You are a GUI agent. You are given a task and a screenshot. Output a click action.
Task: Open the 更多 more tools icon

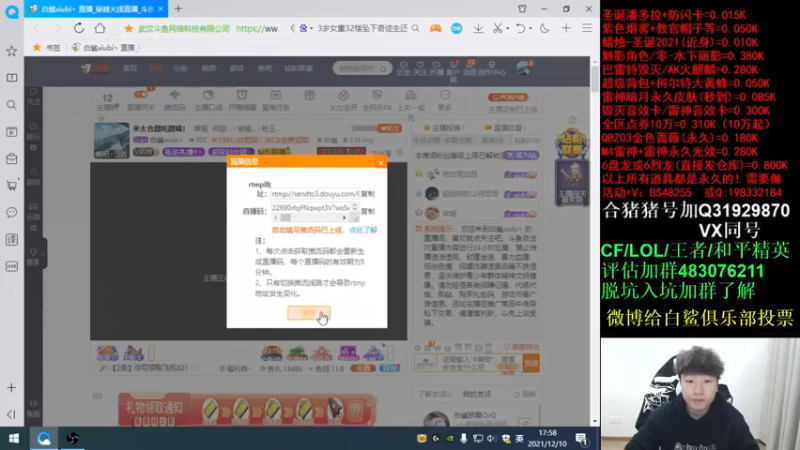tap(444, 100)
